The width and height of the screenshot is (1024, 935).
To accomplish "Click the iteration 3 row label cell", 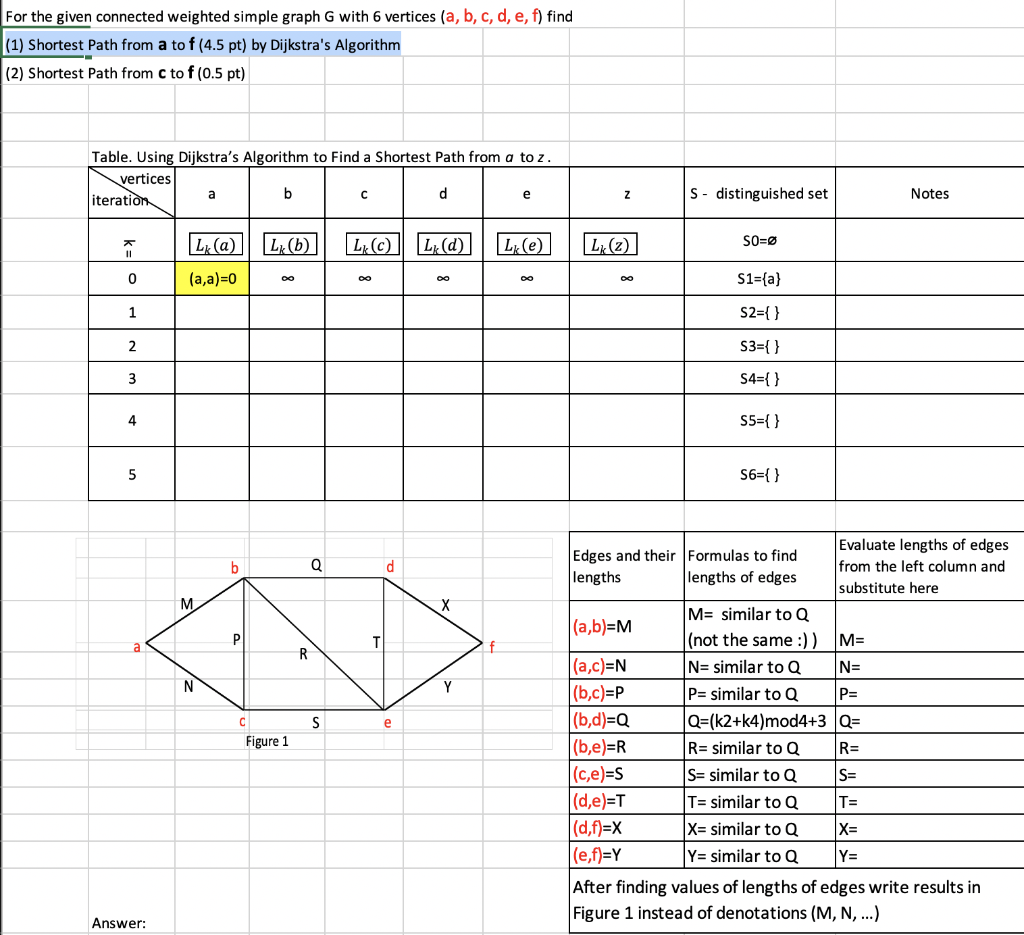I will pyautogui.click(x=131, y=378).
